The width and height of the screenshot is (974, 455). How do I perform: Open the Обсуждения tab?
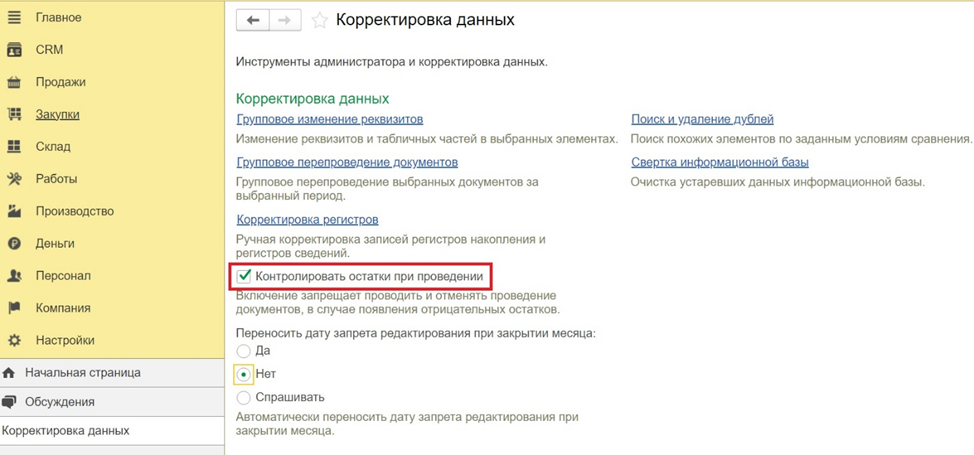60,402
